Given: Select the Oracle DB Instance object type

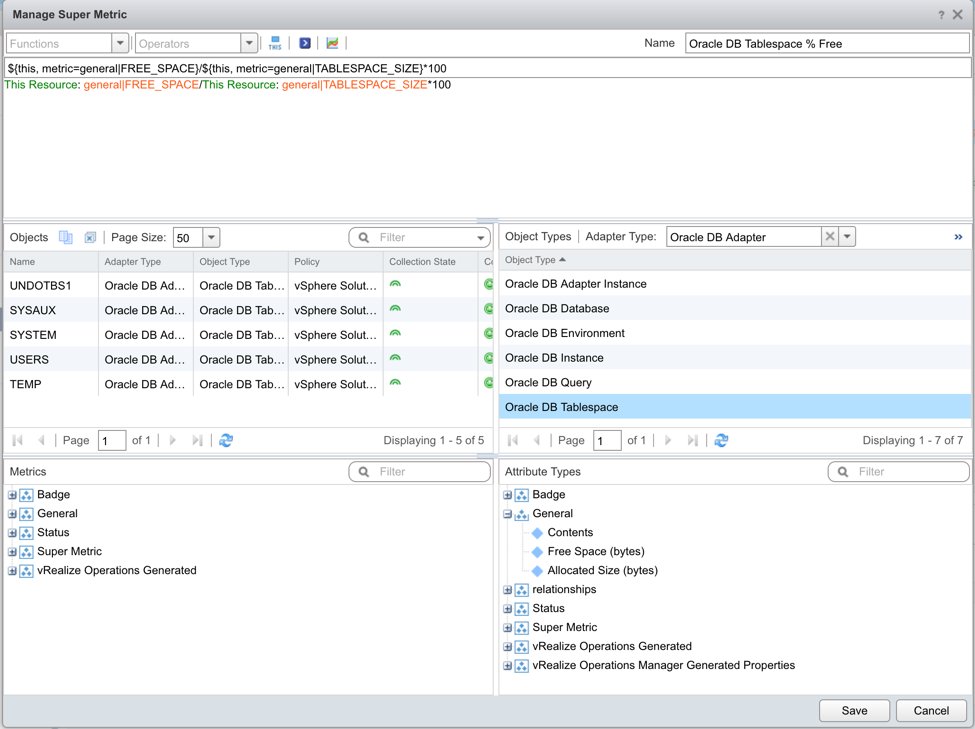Looking at the screenshot, I should click(735, 358).
